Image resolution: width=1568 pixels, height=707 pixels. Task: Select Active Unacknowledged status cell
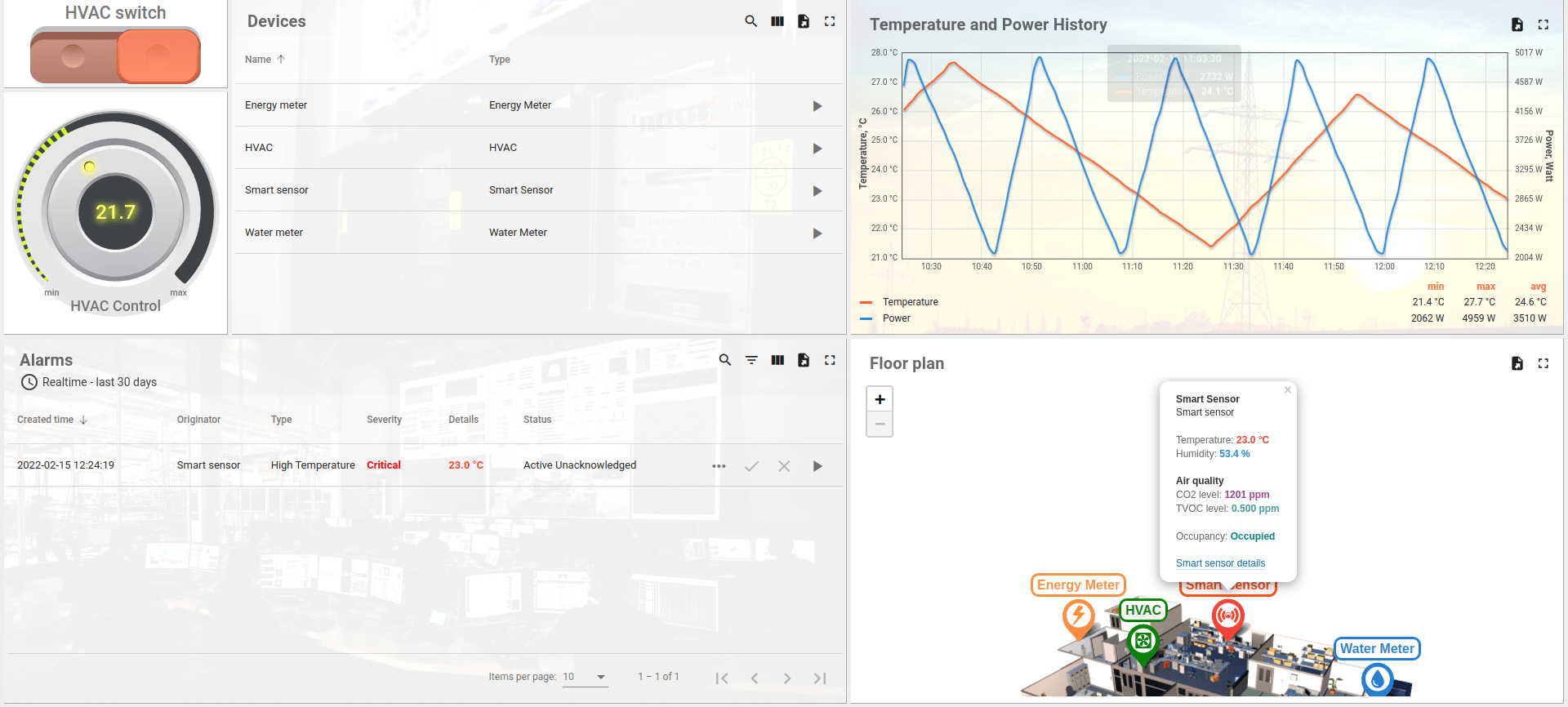[x=580, y=465]
